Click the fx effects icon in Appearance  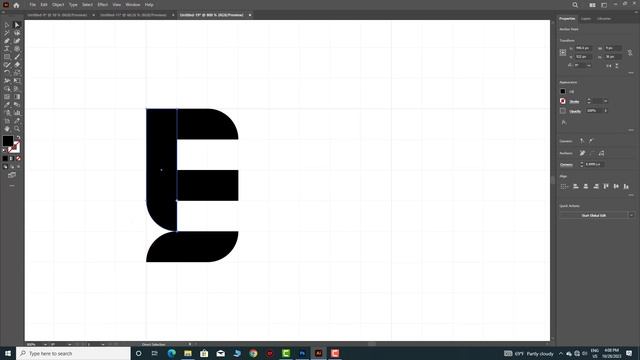tap(564, 122)
